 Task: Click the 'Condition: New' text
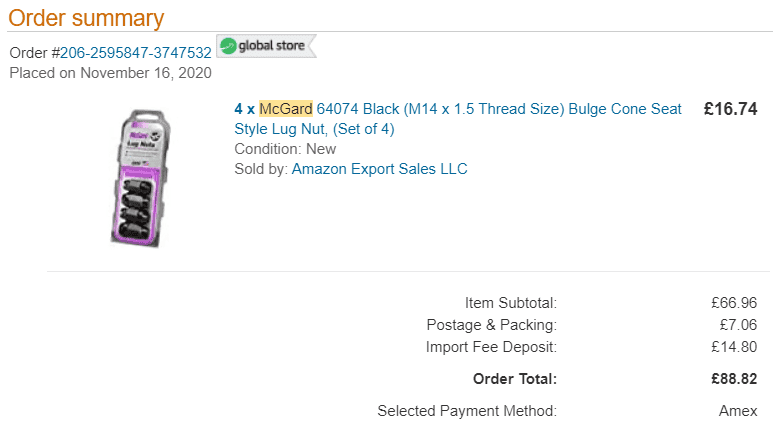(x=285, y=149)
